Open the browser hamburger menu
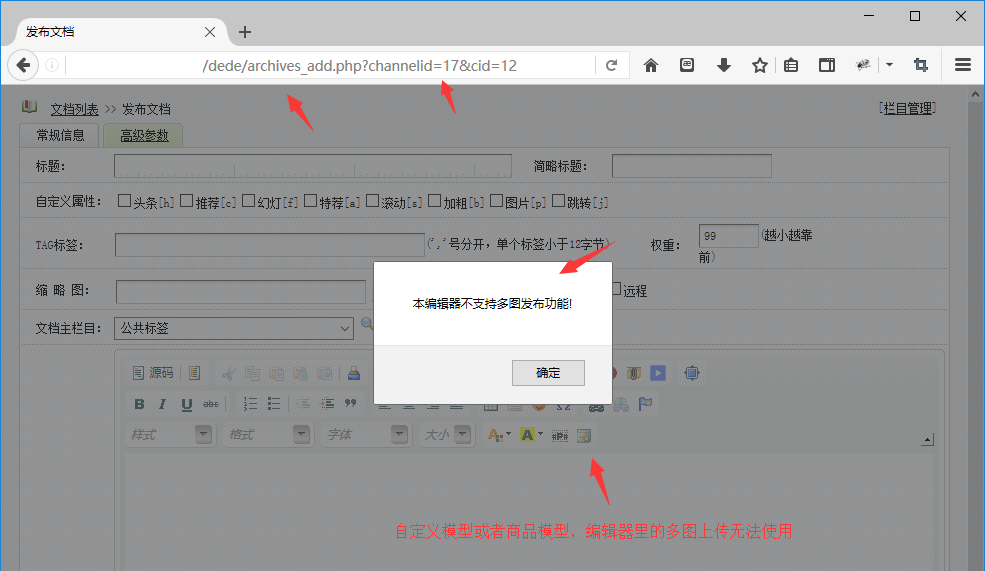 click(x=963, y=66)
